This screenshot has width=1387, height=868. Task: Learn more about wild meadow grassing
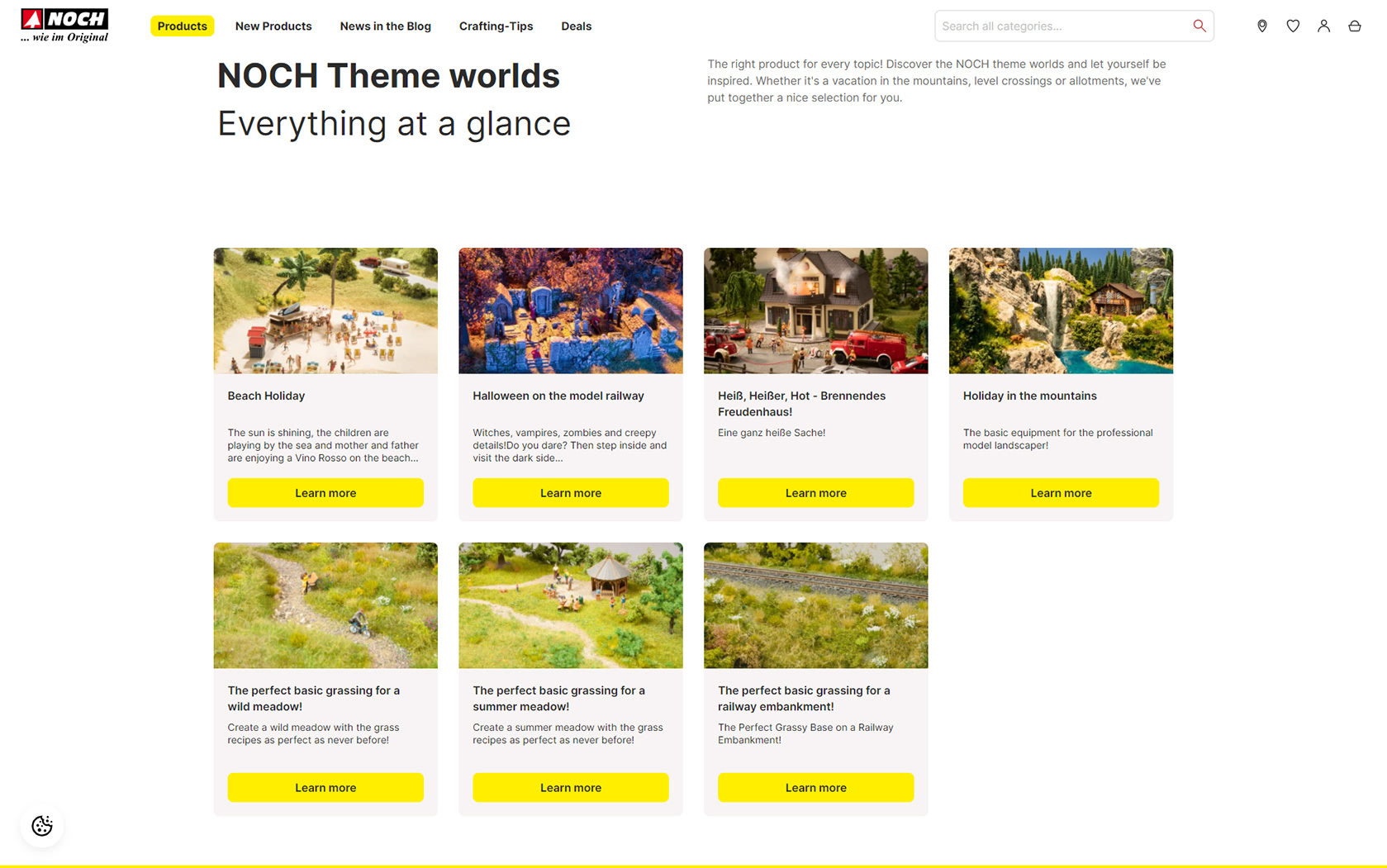(325, 788)
